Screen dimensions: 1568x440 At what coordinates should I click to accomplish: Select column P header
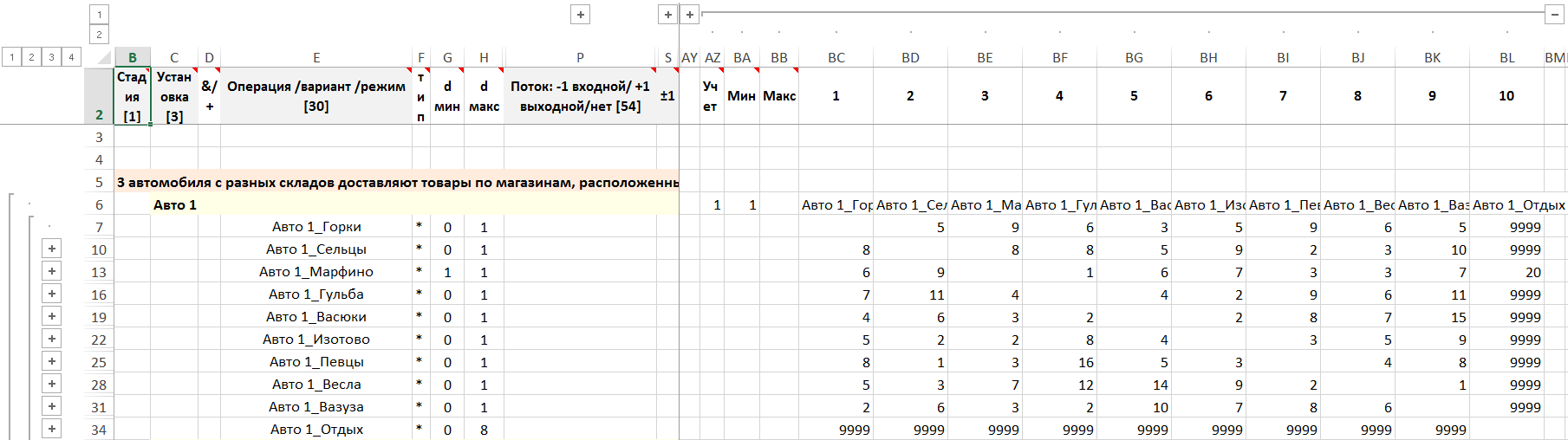tap(580, 58)
